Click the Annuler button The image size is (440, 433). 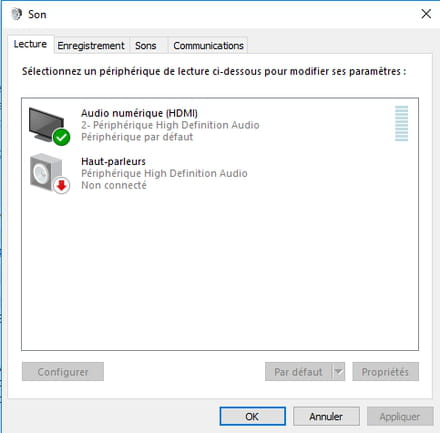[x=326, y=416]
